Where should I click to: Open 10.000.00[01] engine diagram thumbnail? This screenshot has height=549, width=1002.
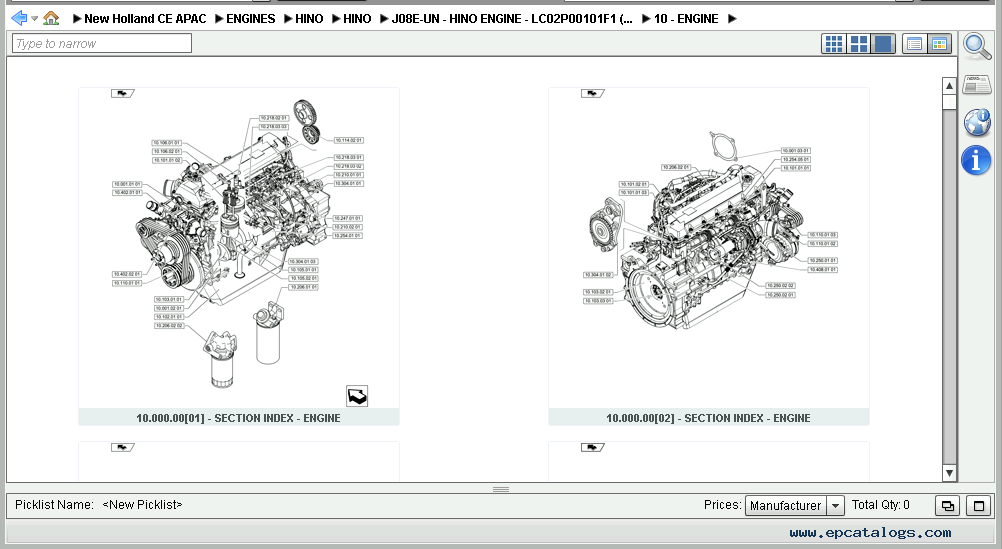click(x=239, y=248)
